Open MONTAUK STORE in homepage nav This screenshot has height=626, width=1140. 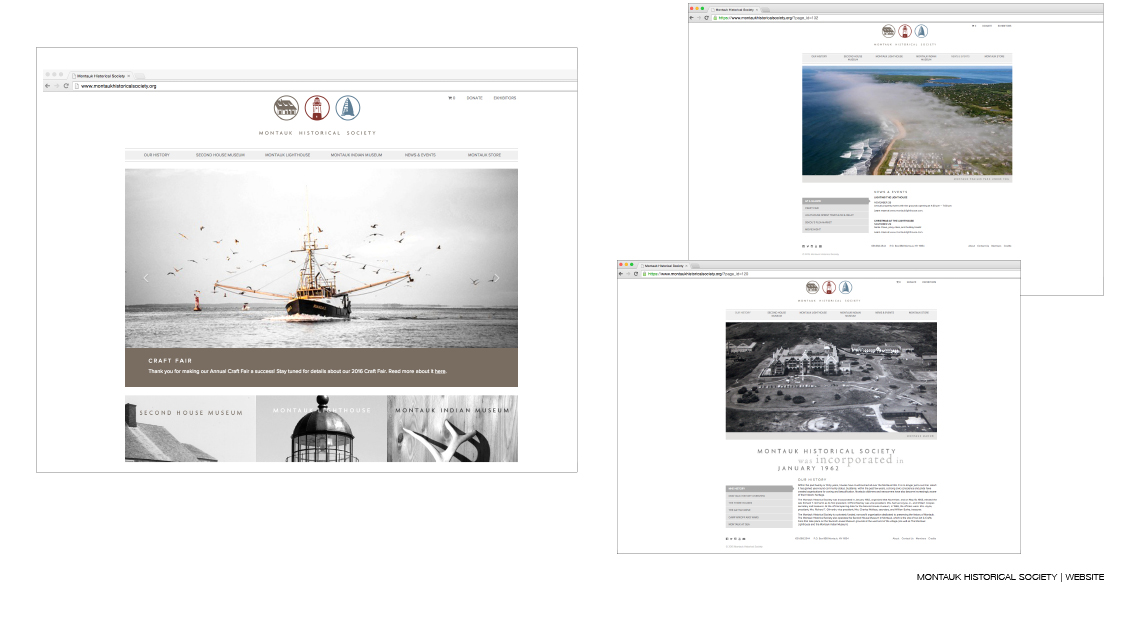click(x=484, y=155)
